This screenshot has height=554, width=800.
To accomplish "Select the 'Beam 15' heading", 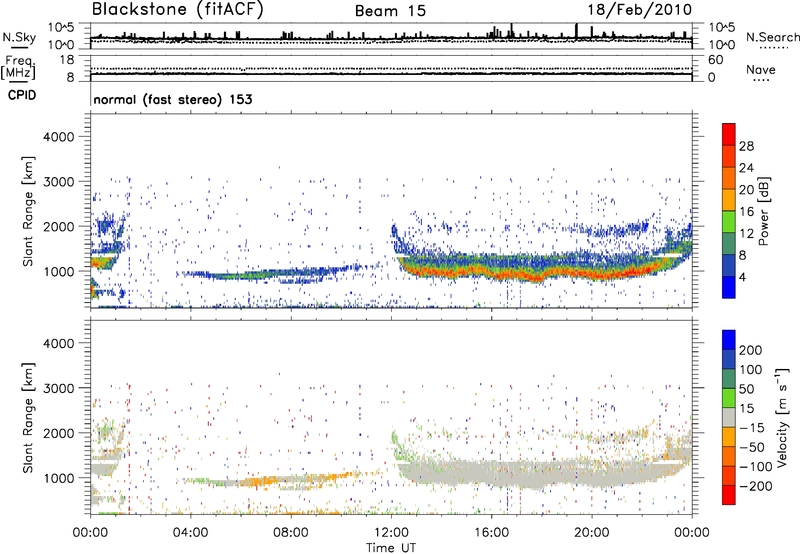I will click(x=390, y=11).
